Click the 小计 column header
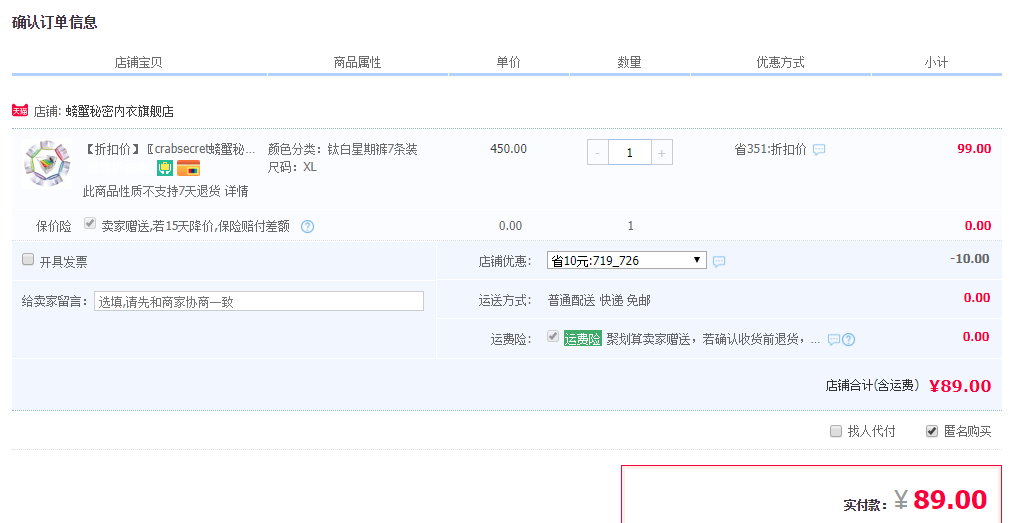This screenshot has height=523, width=1017. click(936, 62)
